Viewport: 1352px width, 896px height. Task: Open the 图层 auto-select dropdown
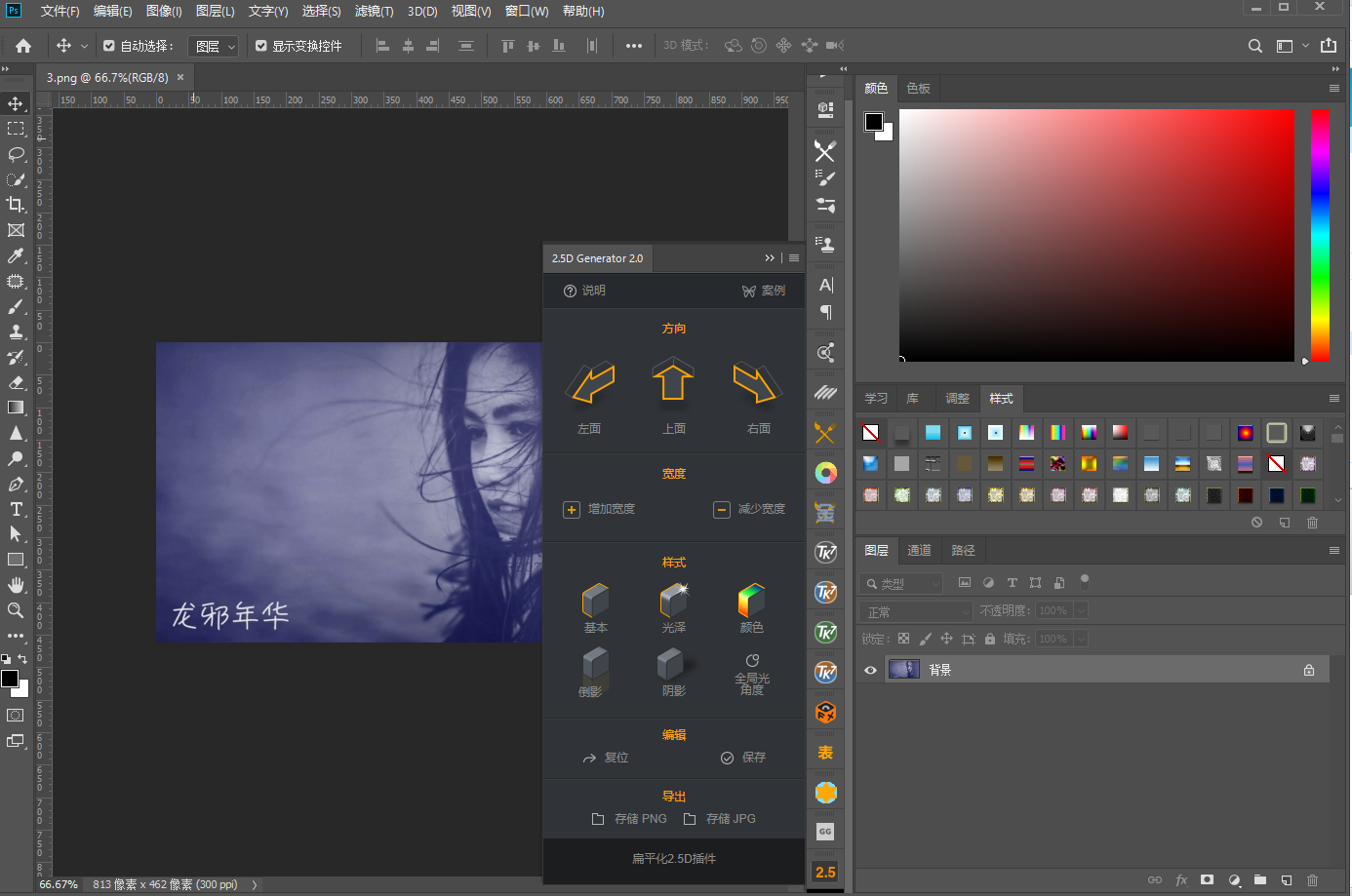pos(213,46)
